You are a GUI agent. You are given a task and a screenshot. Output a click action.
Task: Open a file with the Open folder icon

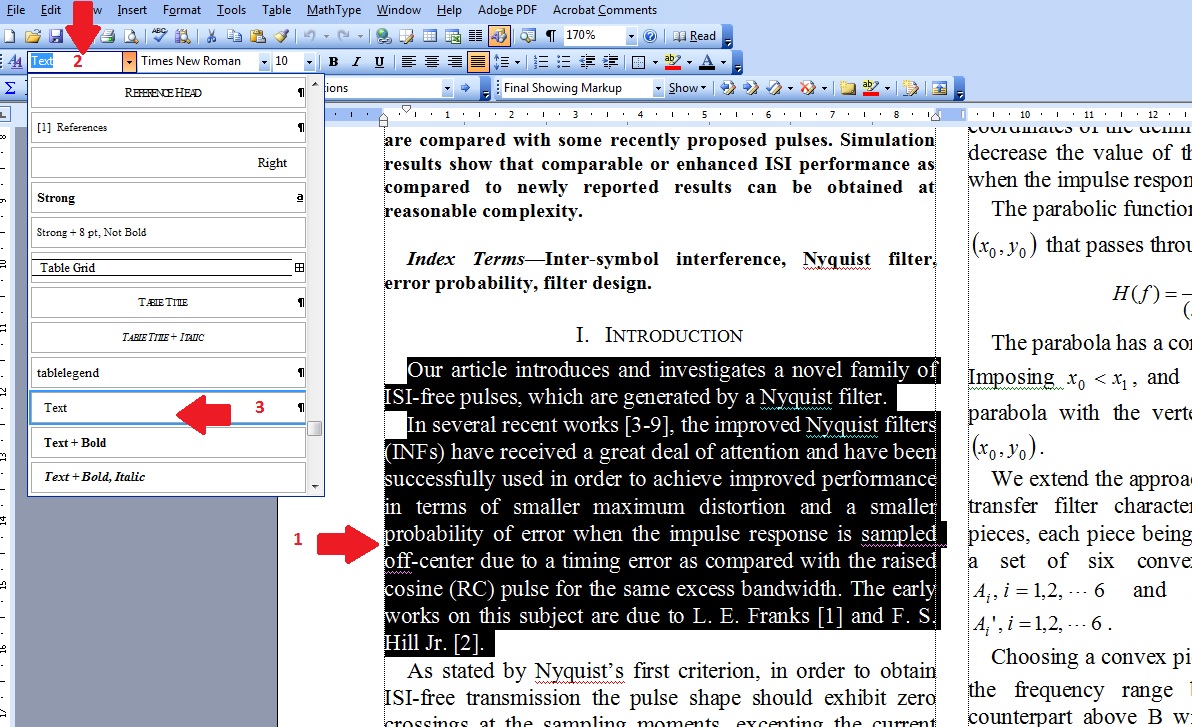(x=32, y=36)
